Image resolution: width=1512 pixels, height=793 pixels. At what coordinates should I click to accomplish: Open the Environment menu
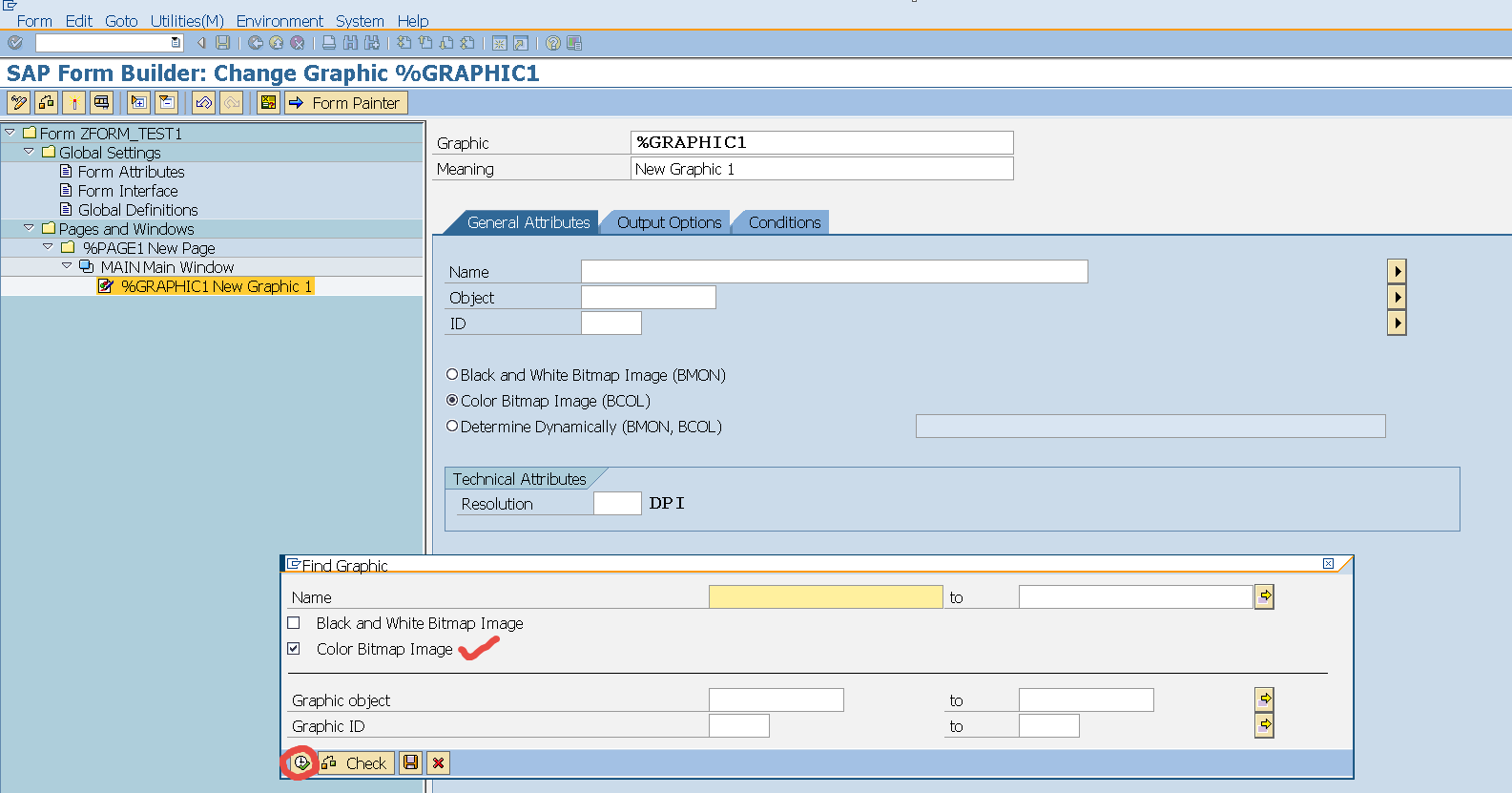click(x=280, y=21)
